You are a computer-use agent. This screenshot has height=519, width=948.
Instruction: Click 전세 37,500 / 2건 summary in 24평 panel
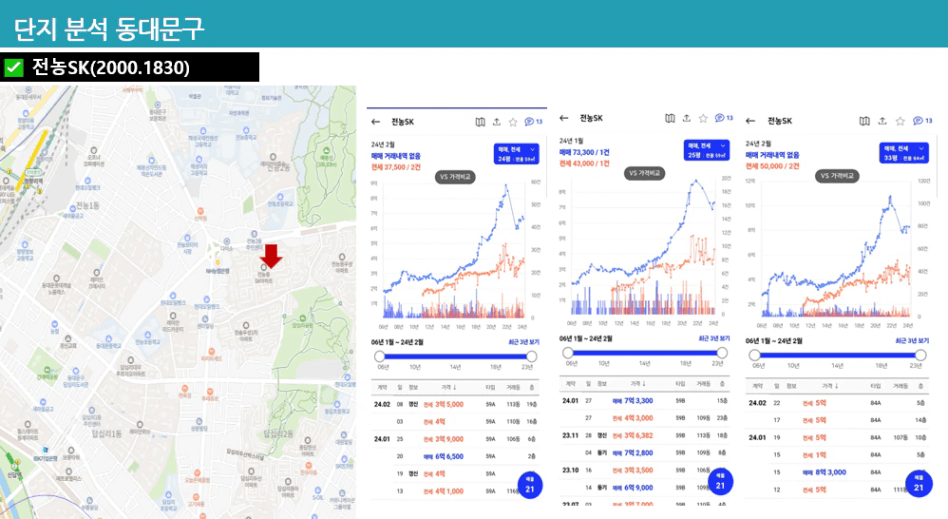coord(395,167)
